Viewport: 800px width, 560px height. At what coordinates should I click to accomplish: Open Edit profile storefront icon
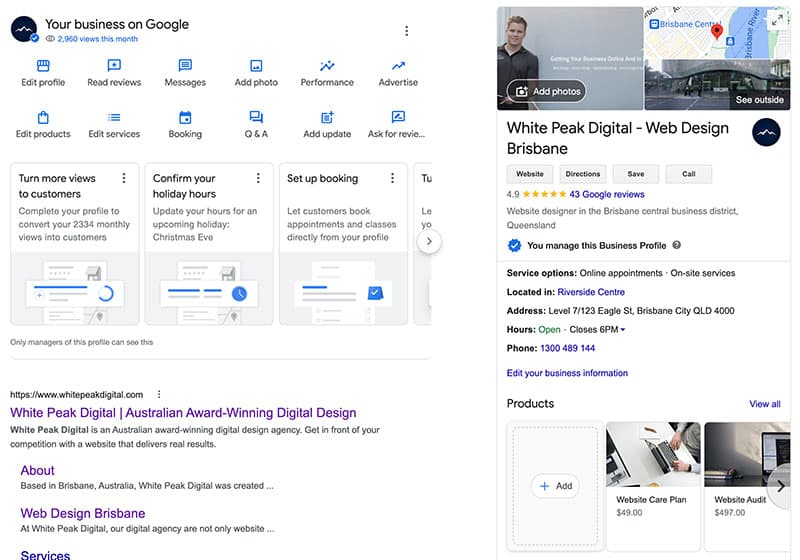coord(43,65)
